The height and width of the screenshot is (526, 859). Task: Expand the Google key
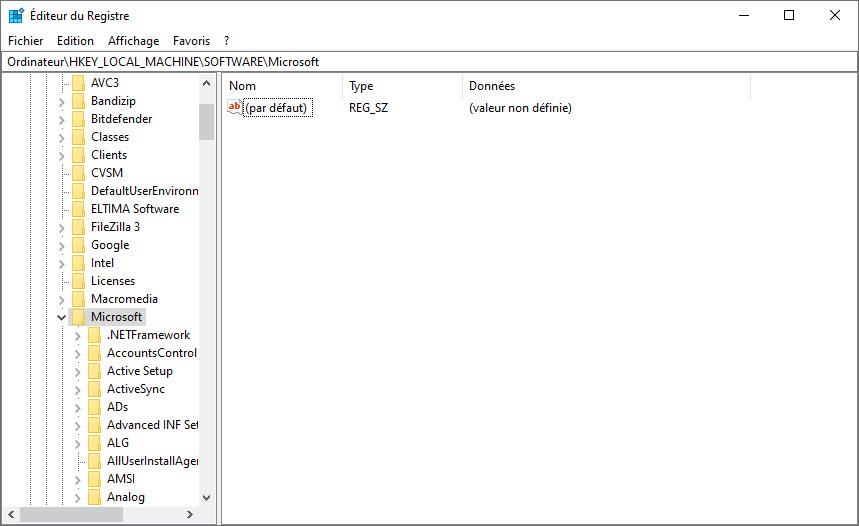point(61,246)
